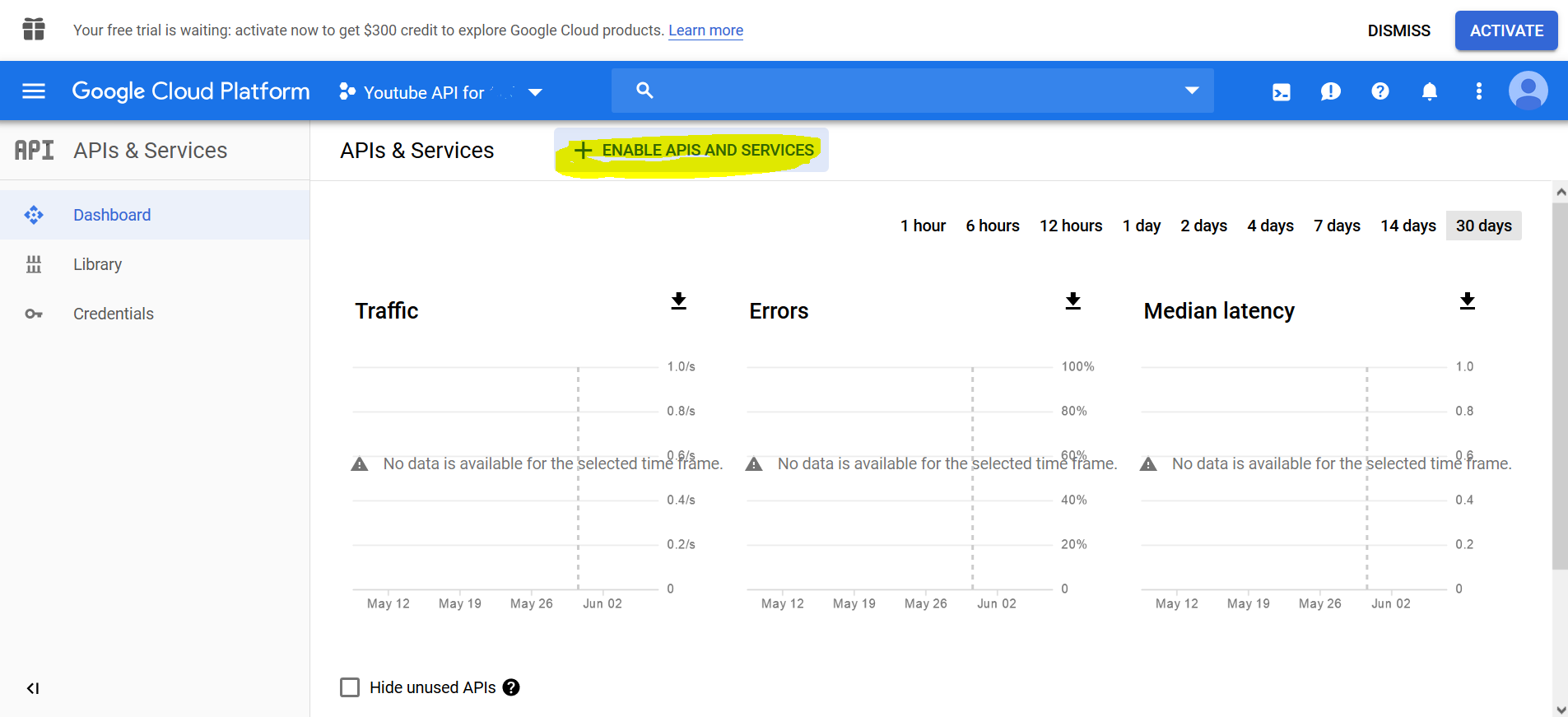The image size is (1568, 717).
Task: Go to Credentials in the sidebar
Action: [x=113, y=314]
